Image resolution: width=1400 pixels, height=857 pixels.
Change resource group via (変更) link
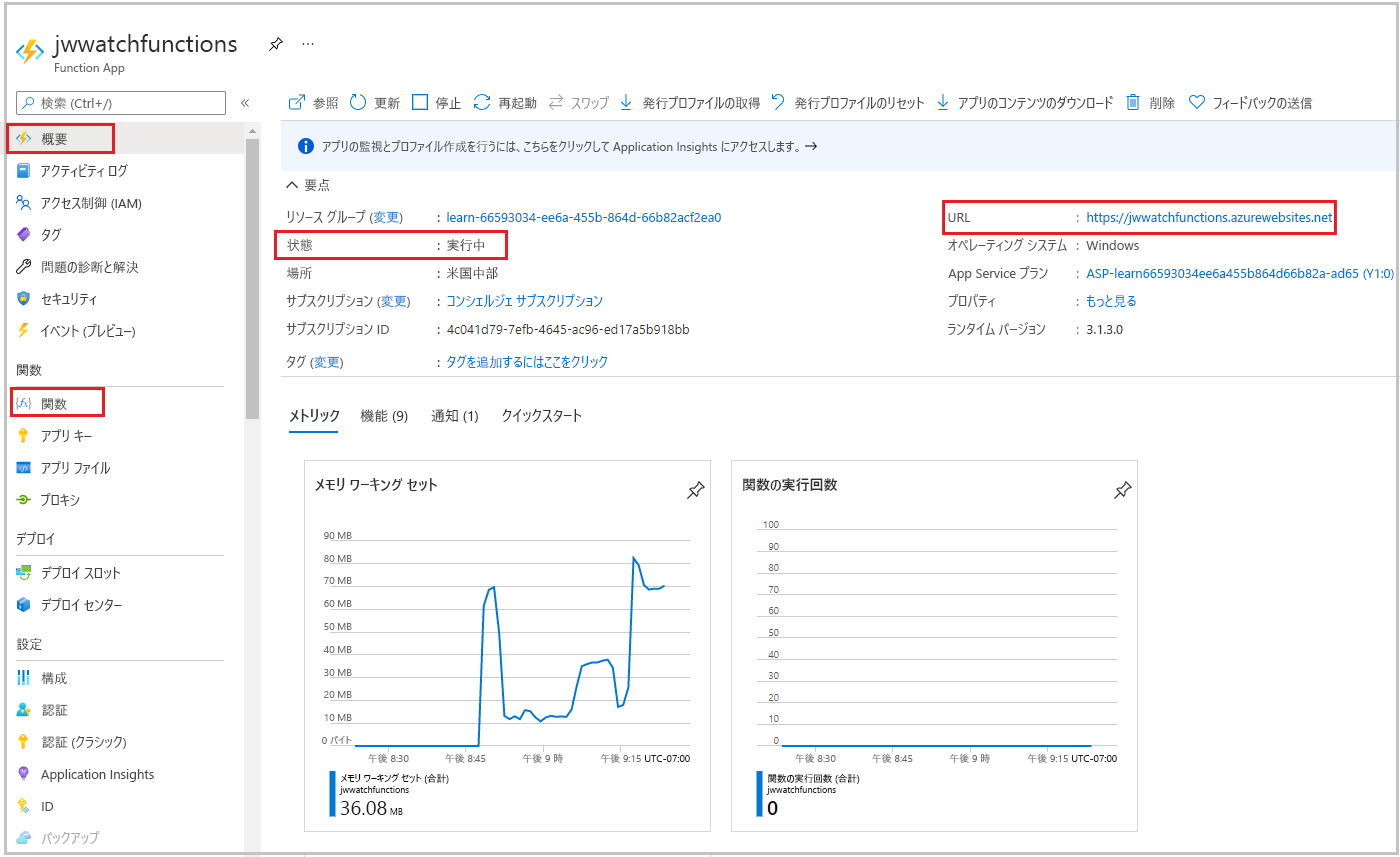[x=386, y=217]
